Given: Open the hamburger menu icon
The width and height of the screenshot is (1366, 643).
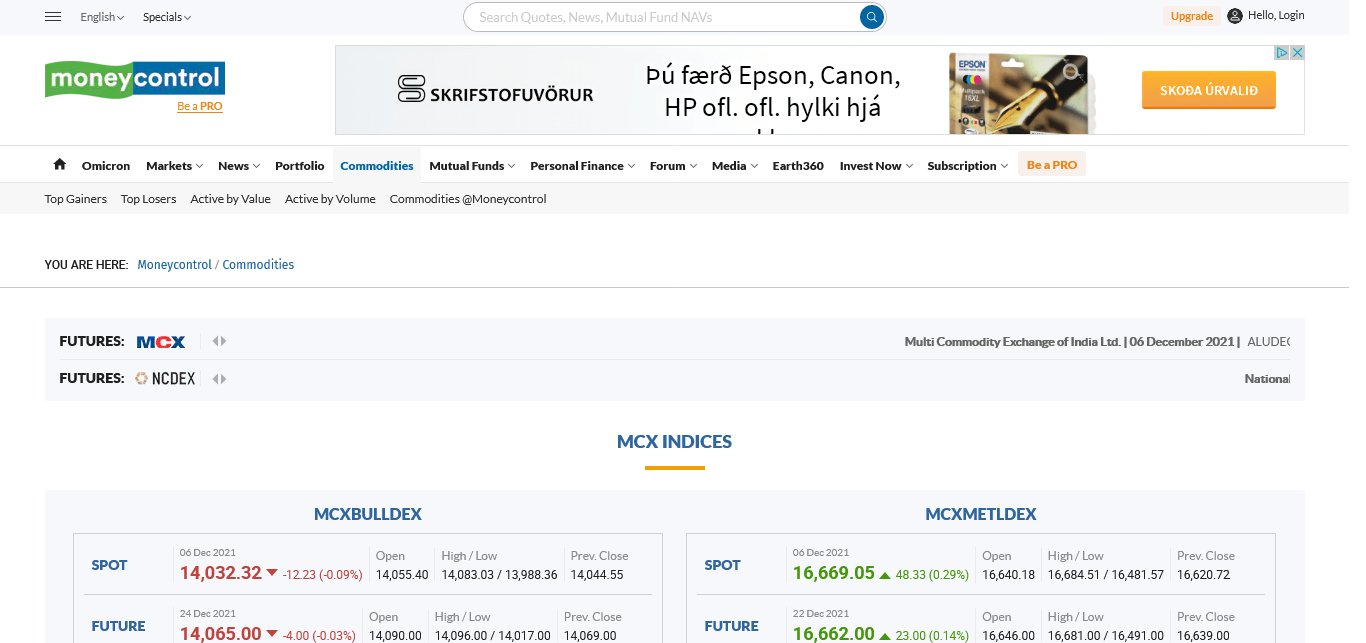Looking at the screenshot, I should pyautogui.click(x=54, y=17).
